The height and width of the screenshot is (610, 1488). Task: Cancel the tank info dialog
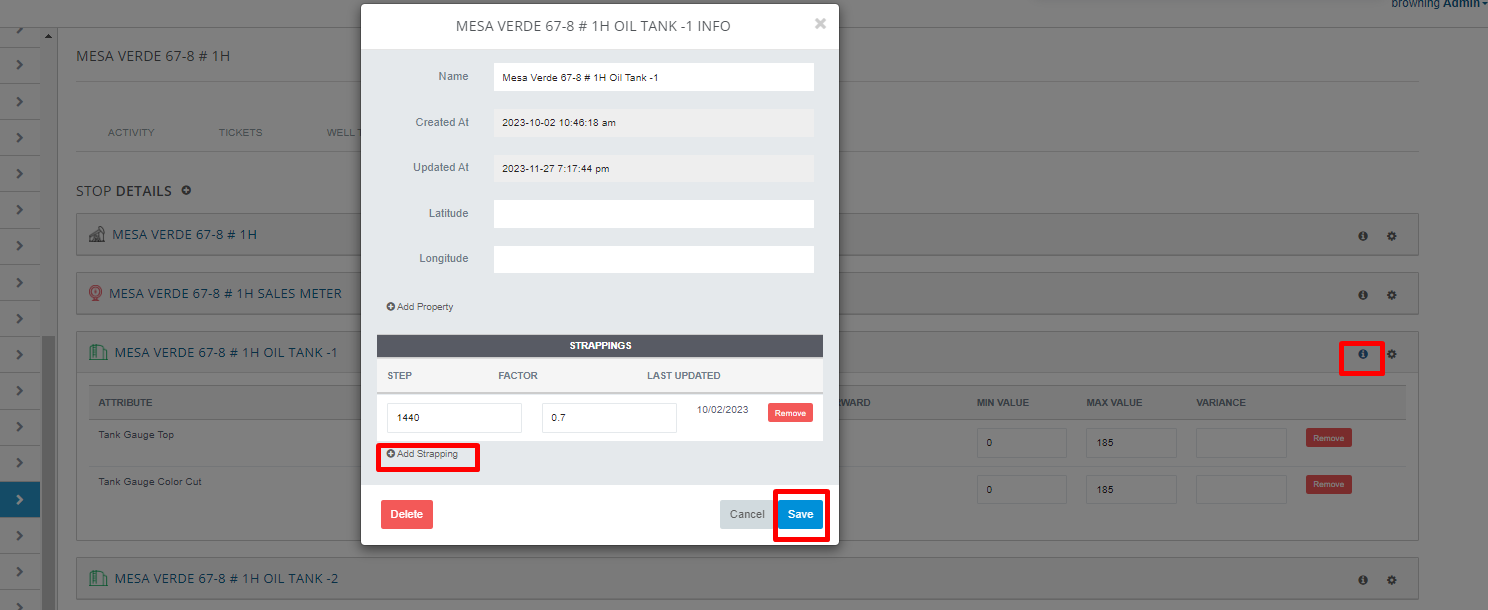[x=746, y=514]
